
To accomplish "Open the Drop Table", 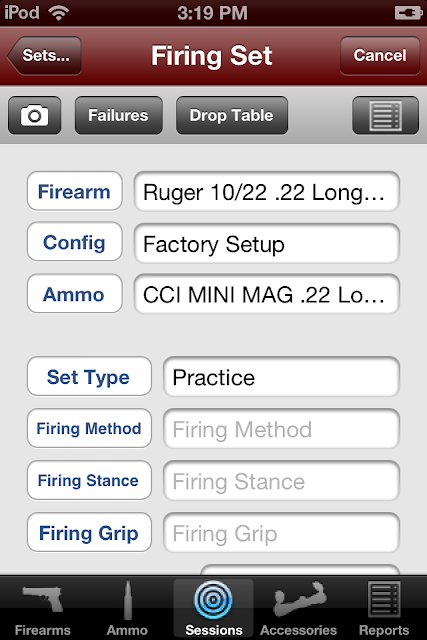I will (232, 116).
